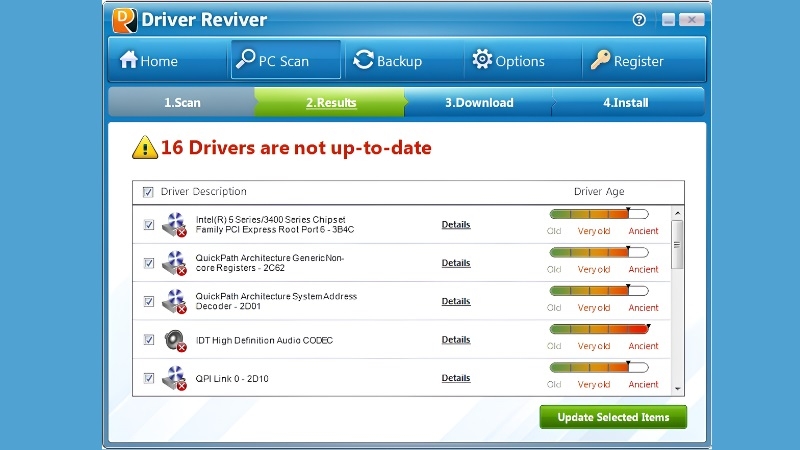The width and height of the screenshot is (800, 450).
Task: Open the Register tab
Action: pyautogui.click(x=643, y=60)
